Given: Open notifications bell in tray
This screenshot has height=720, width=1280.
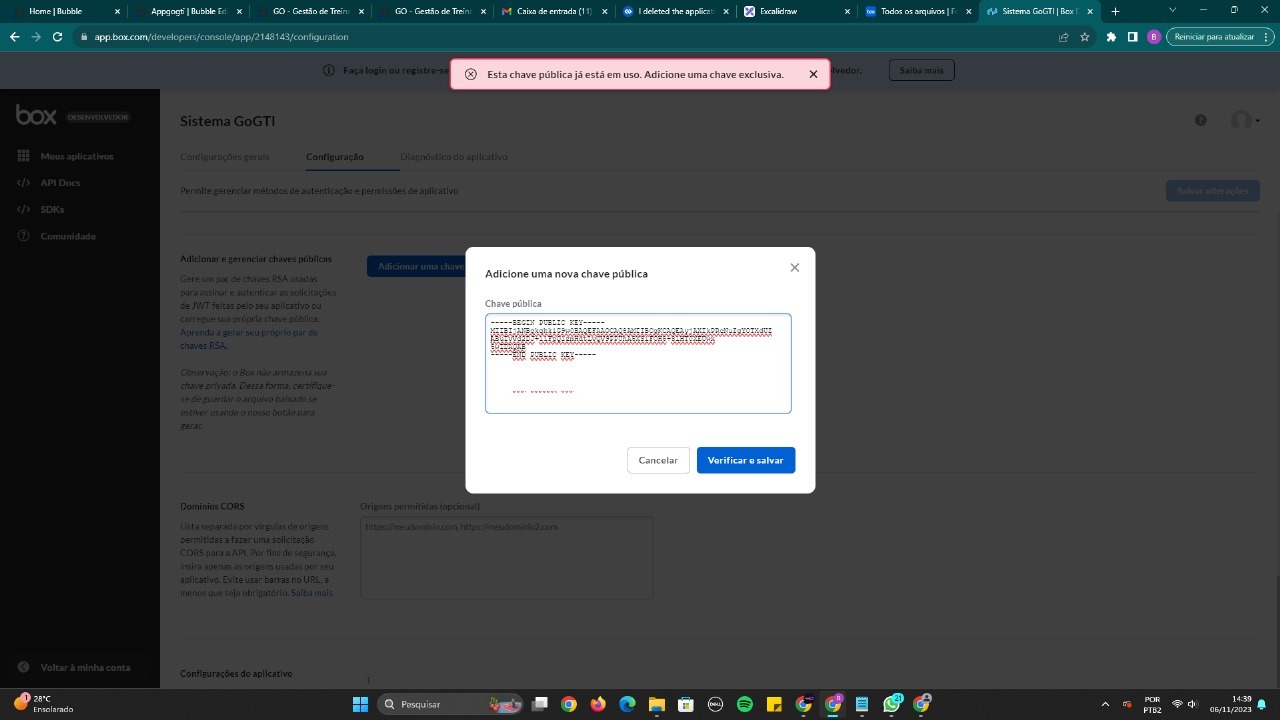Looking at the screenshot, I should pos(1262,704).
